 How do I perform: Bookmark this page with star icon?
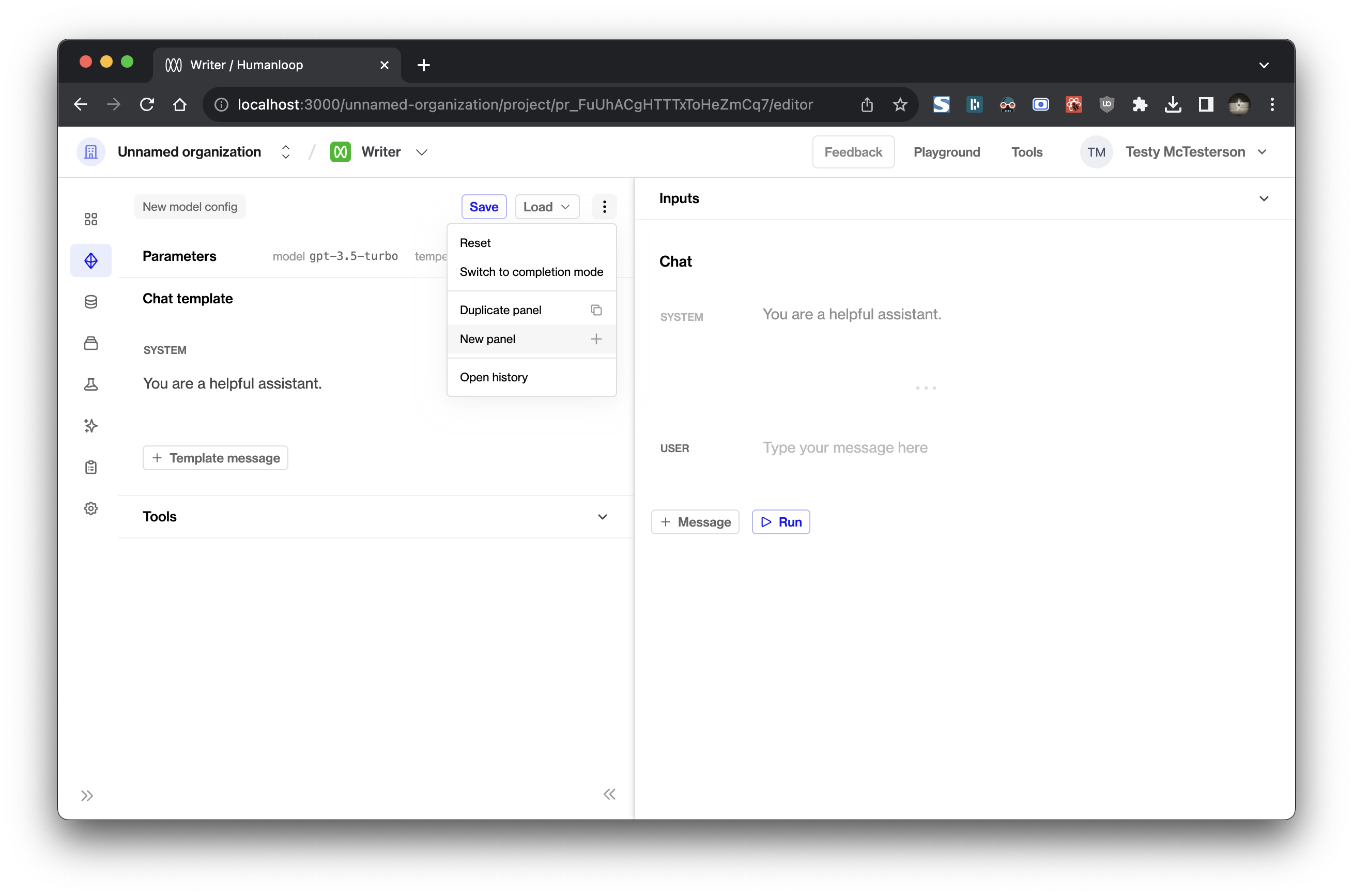pos(900,104)
